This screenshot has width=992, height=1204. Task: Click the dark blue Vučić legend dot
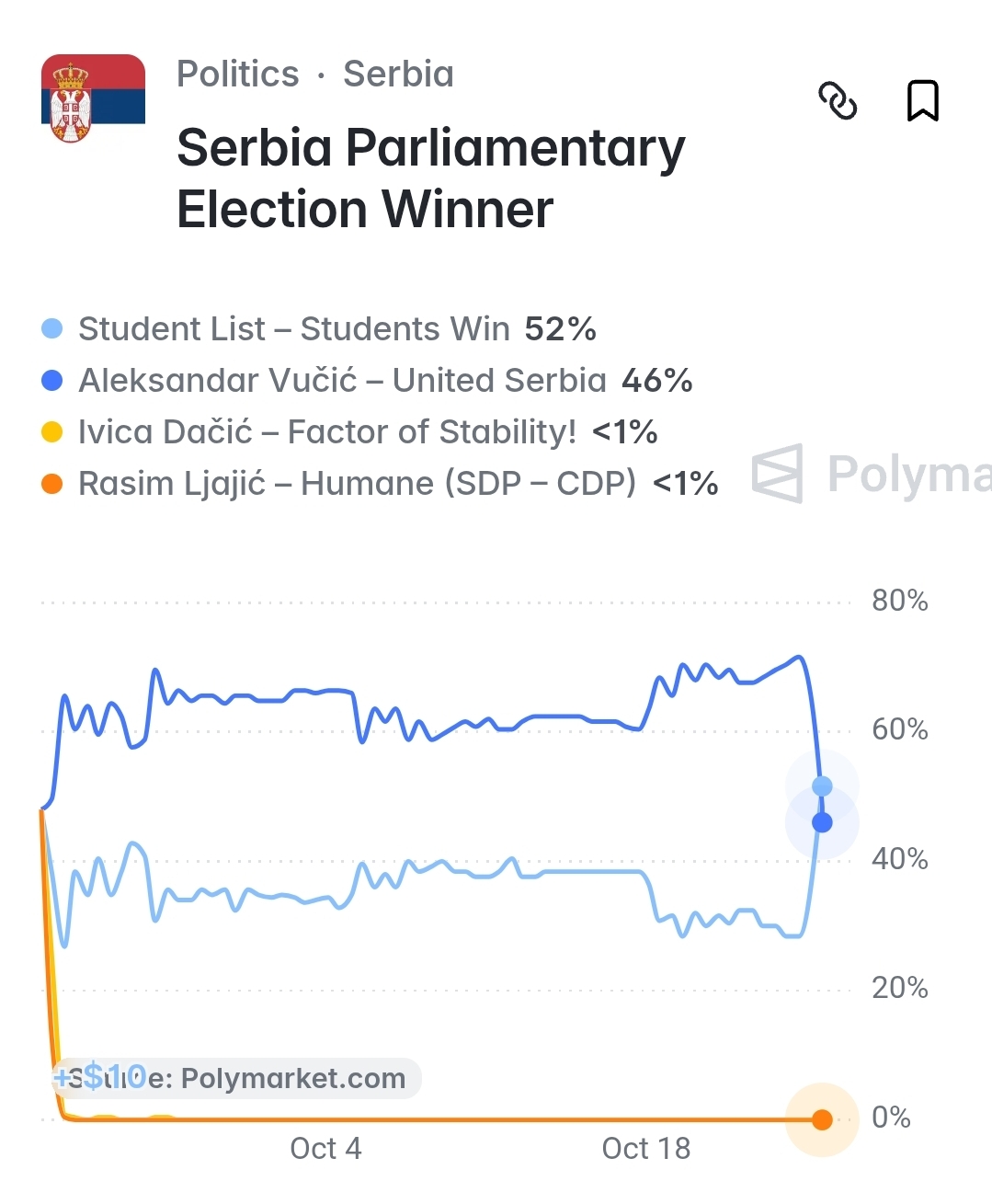tap(52, 380)
